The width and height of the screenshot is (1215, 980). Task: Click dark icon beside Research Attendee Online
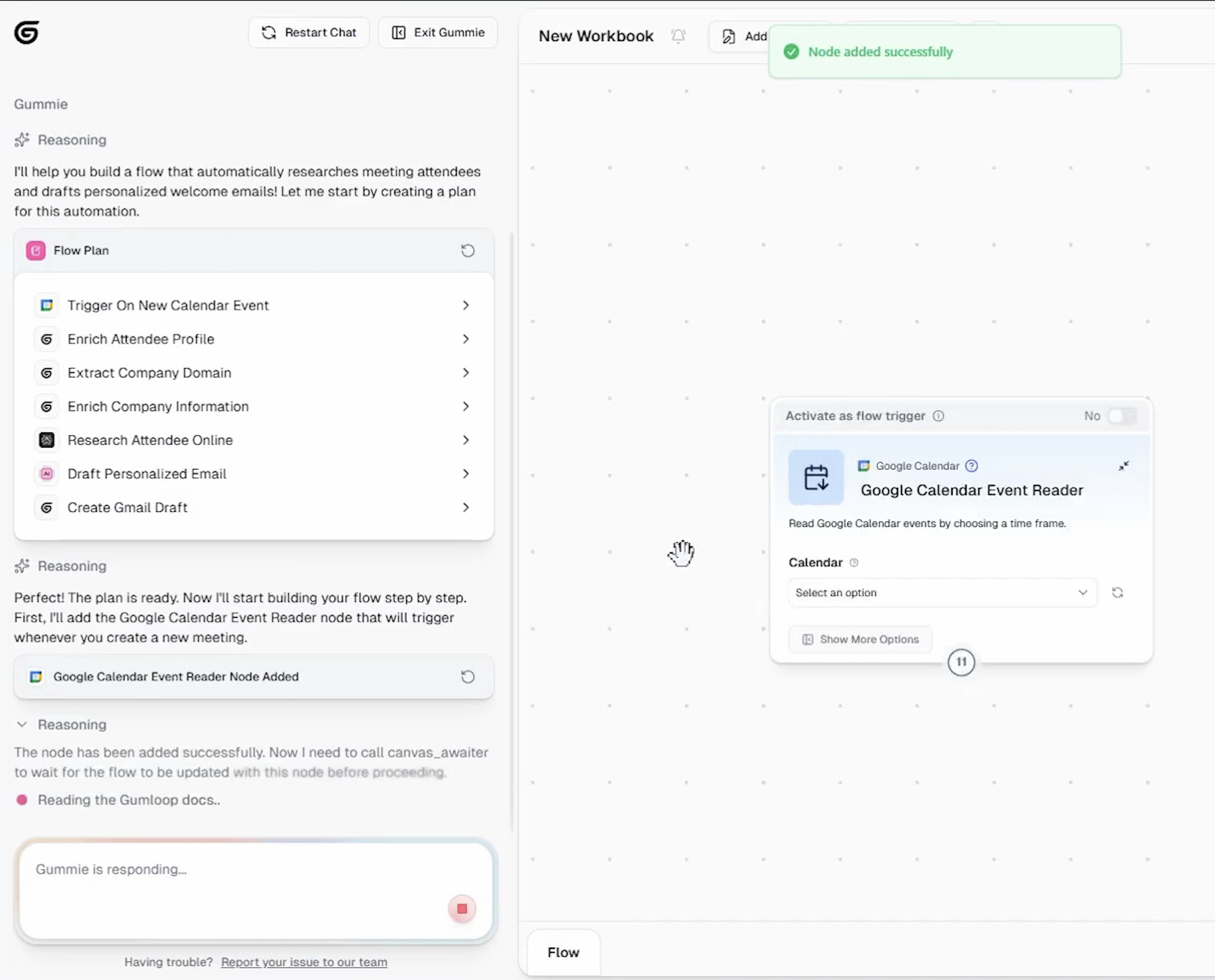tap(46, 440)
